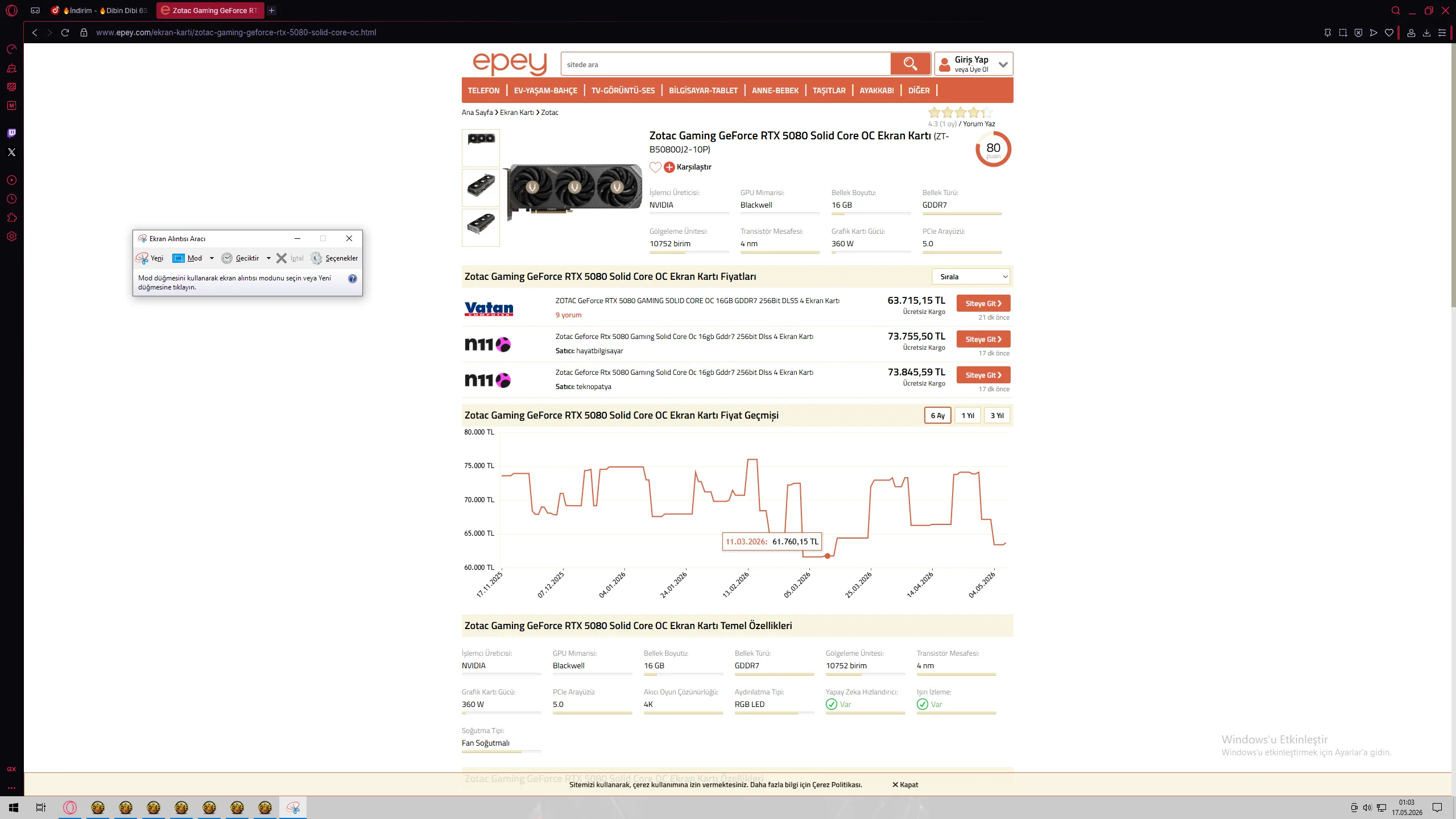Screen dimensions: 1456x819
Task: Open a new browser tab
Action: (x=272, y=10)
